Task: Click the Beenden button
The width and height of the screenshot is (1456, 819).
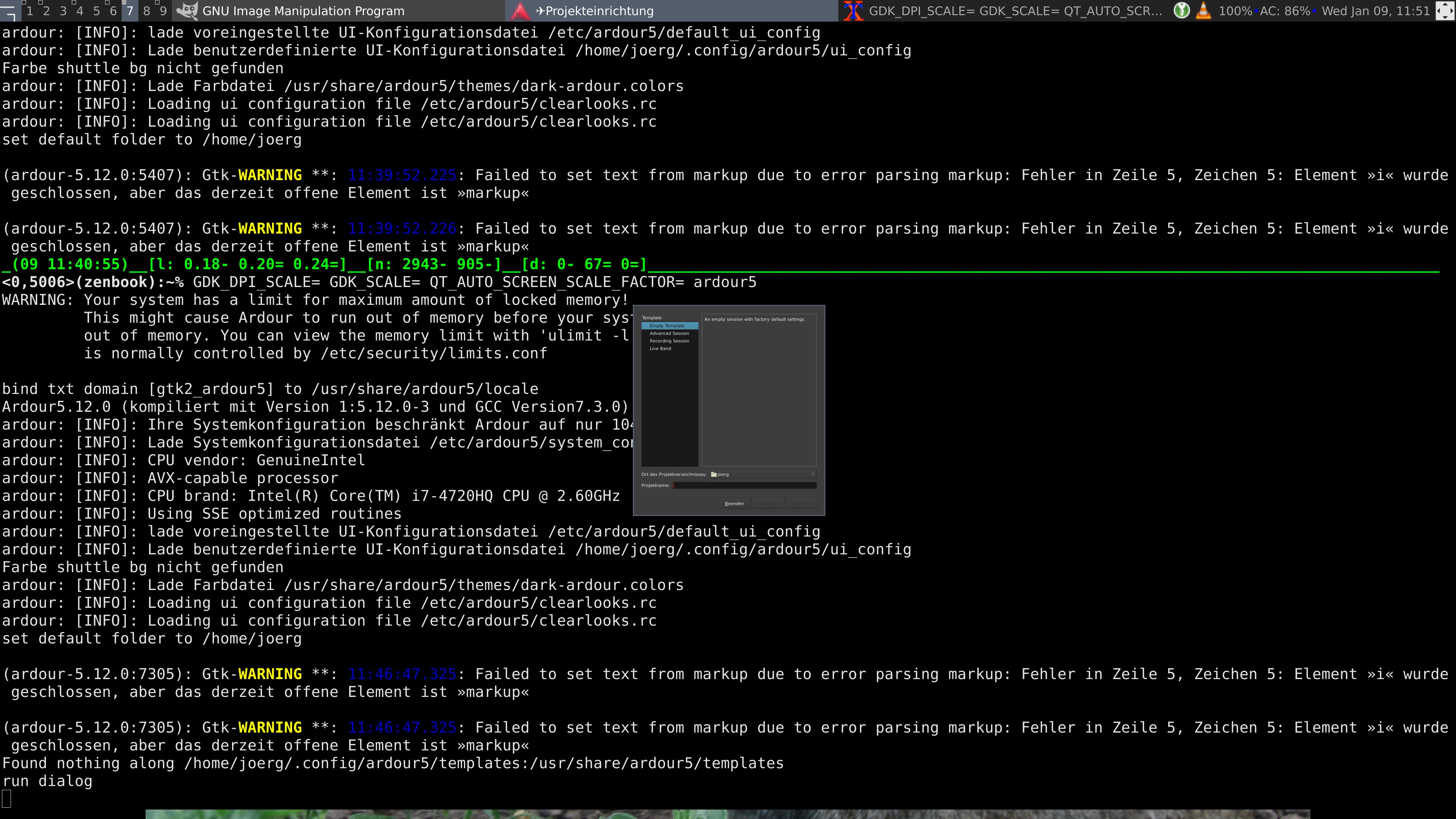Action: click(734, 504)
